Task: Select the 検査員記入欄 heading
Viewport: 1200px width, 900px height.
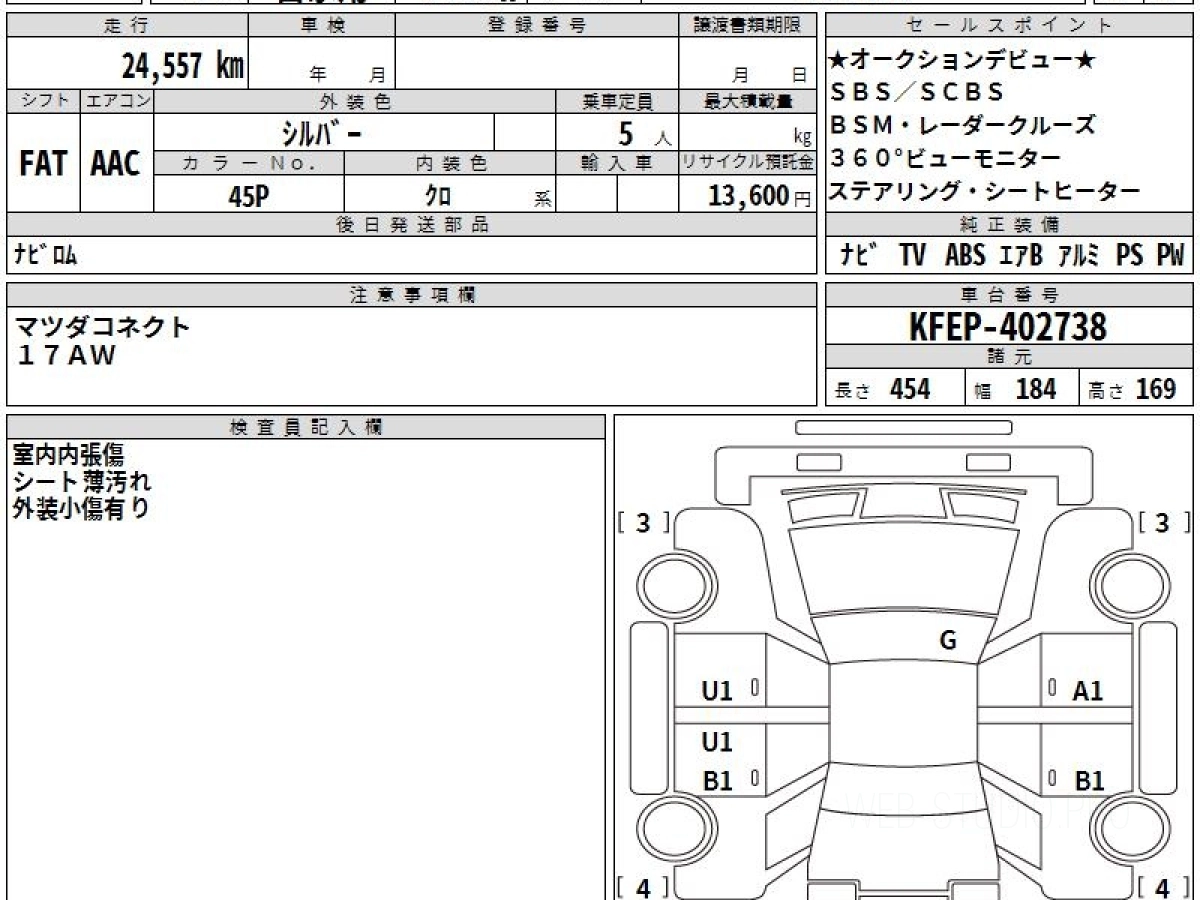Action: click(306, 427)
